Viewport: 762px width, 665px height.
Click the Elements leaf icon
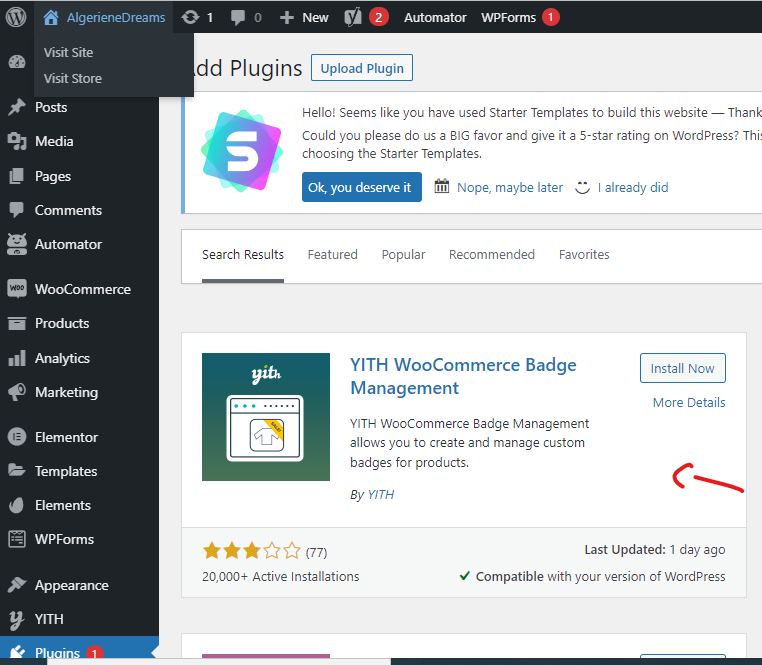[x=17, y=505]
